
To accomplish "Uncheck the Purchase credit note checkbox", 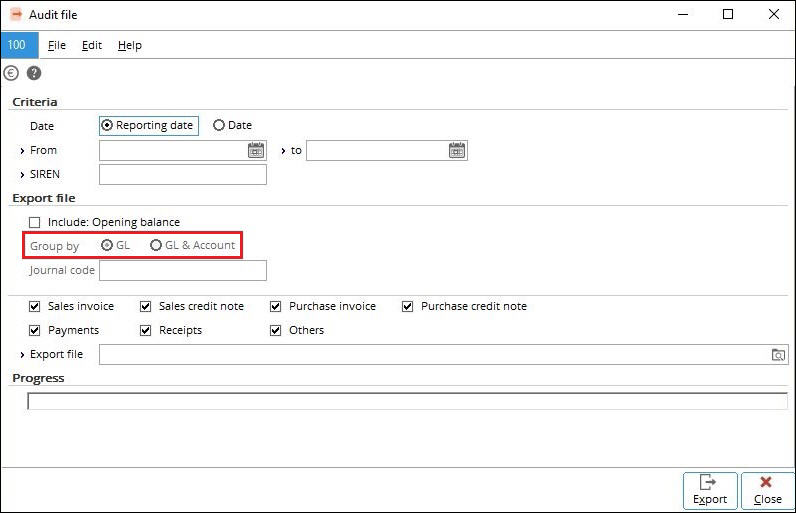I will [407, 306].
